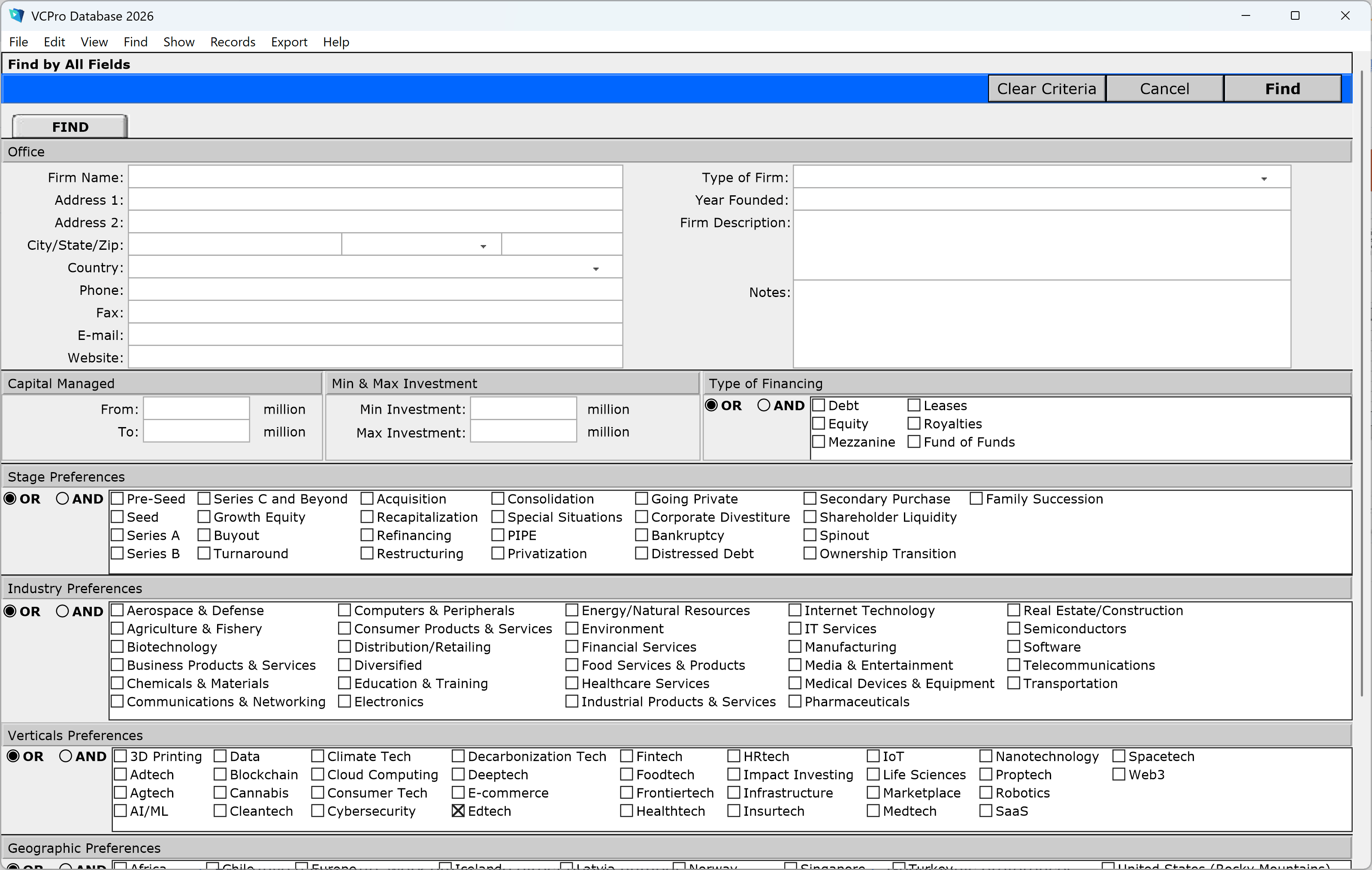Screen dimensions: 1372x870
Task: Check the Growth Equity checkbox
Action: pos(204,516)
